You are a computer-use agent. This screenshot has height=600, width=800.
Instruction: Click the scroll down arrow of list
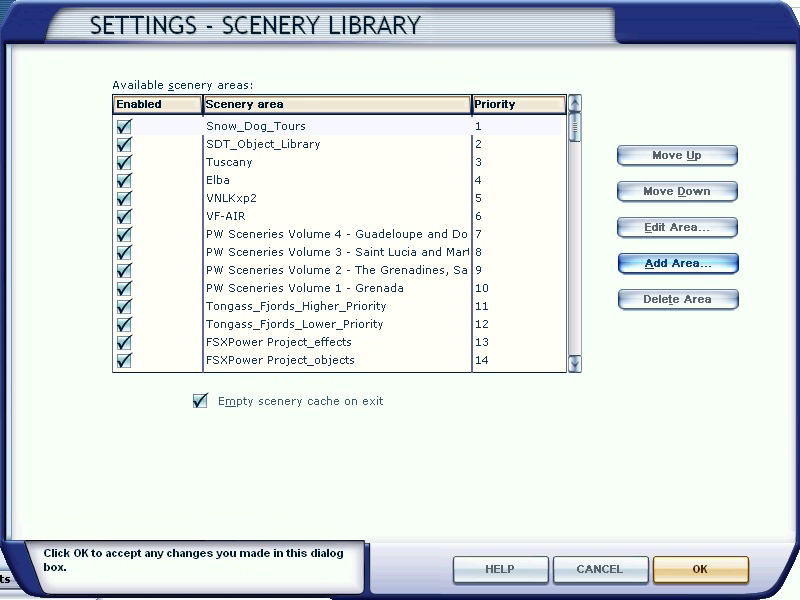574,364
